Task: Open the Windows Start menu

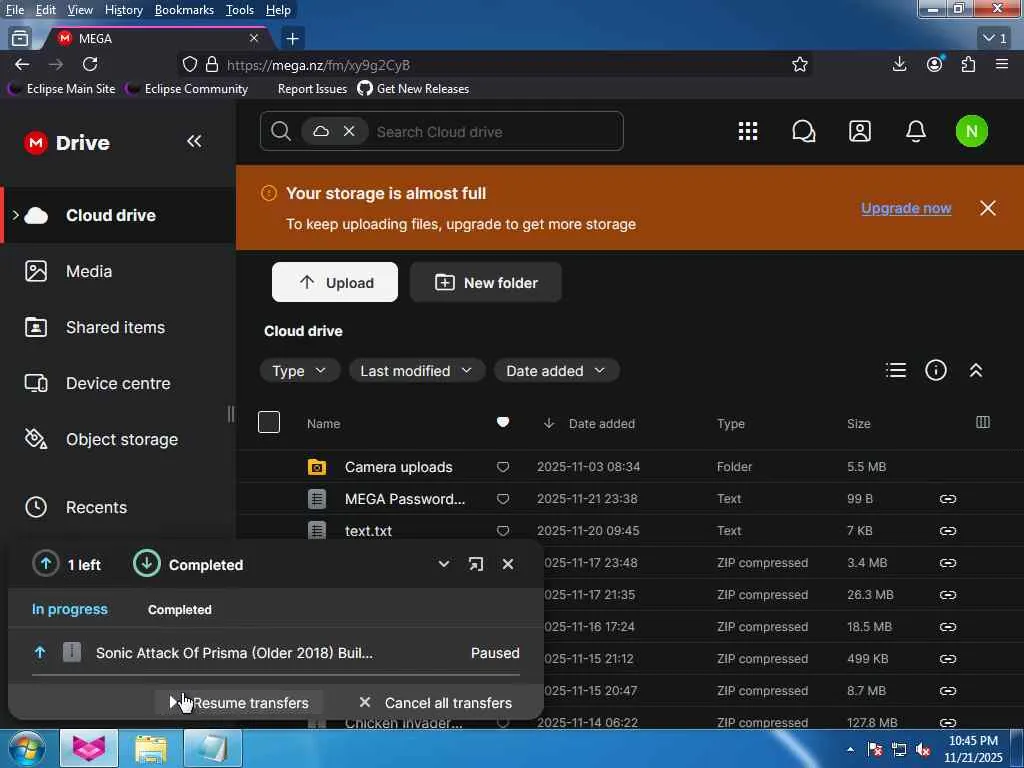Action: coord(26,749)
